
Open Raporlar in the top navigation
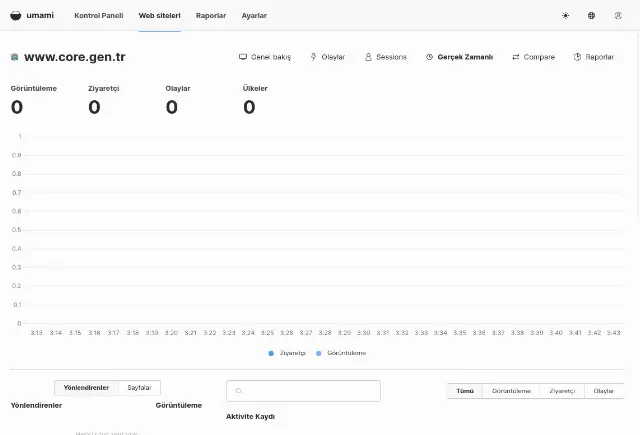point(211,16)
